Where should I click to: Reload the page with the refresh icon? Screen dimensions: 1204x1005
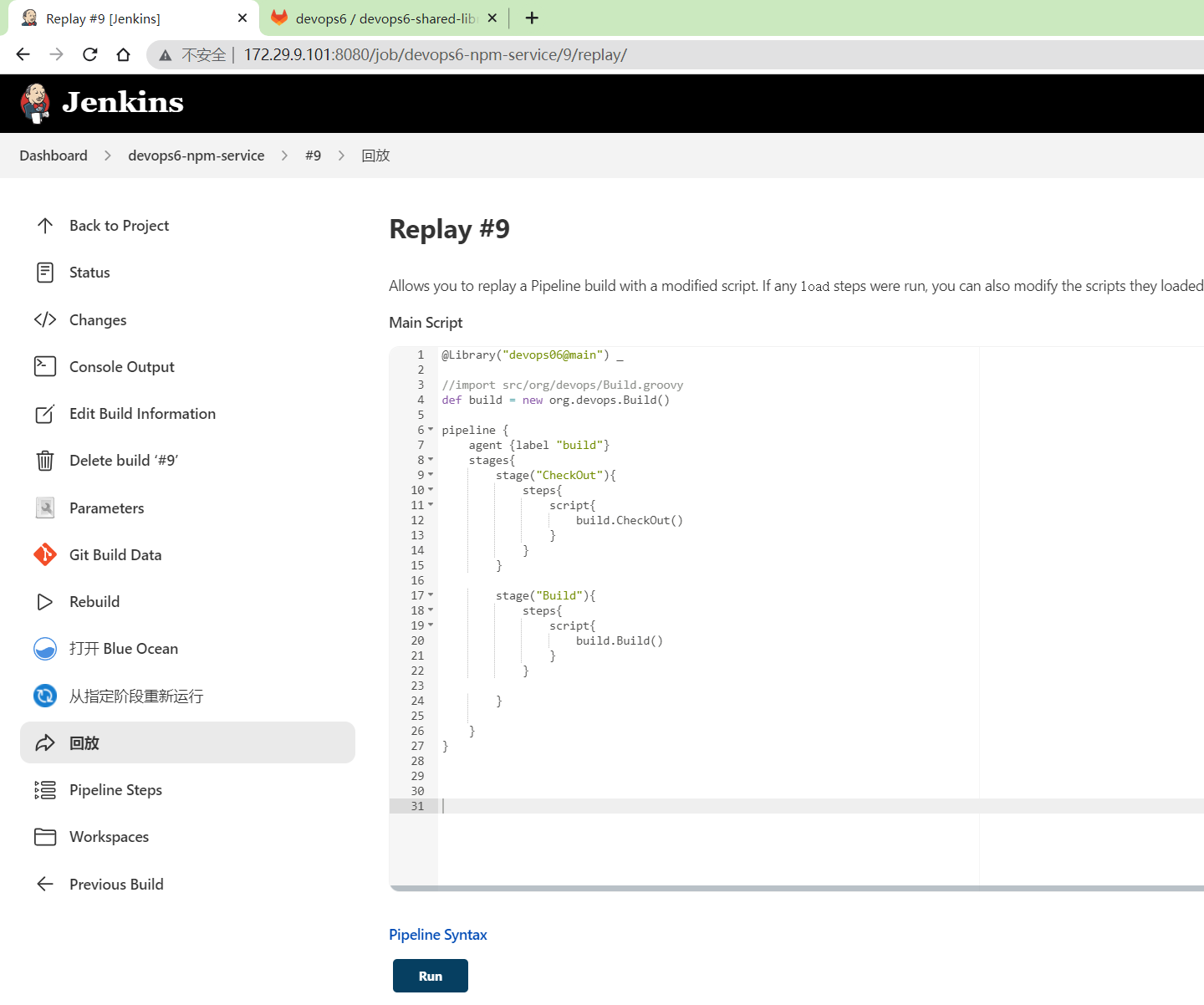[89, 54]
